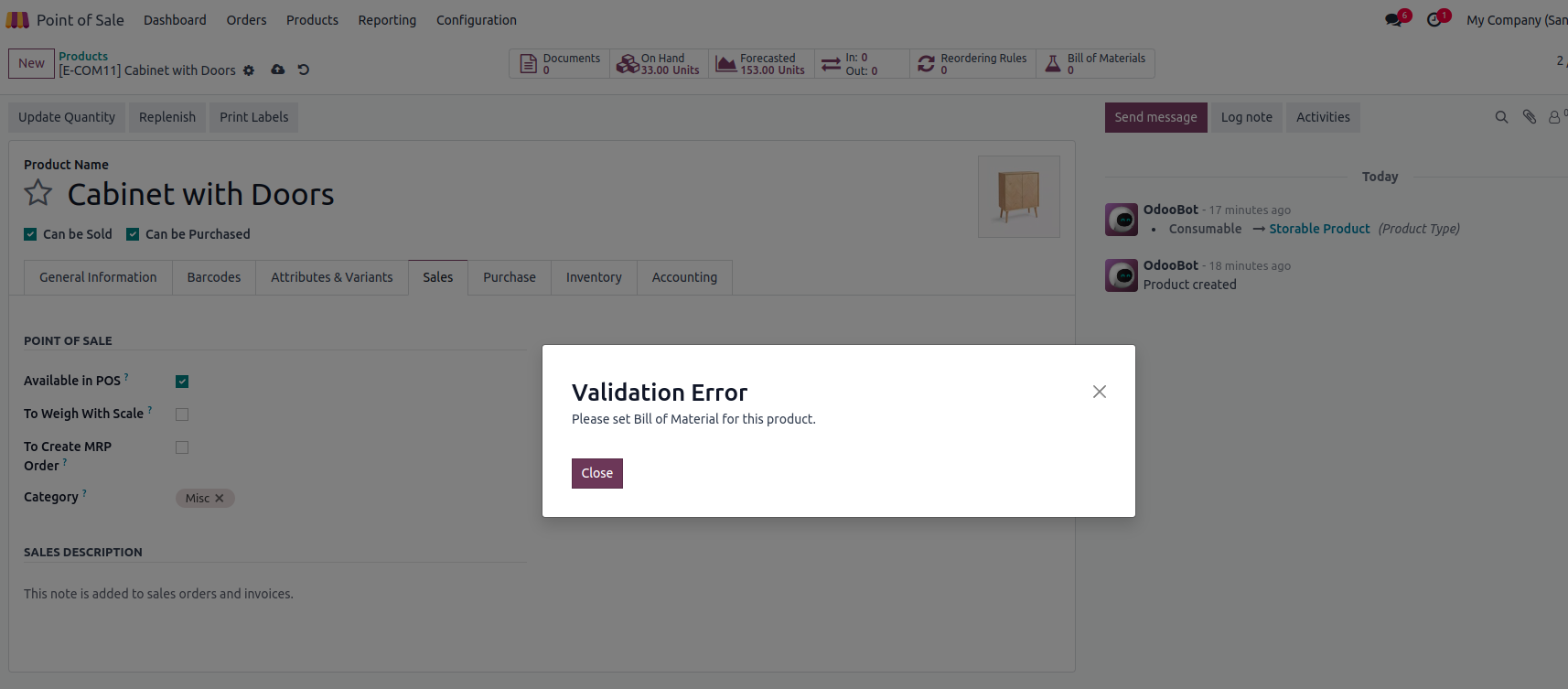Click the discard changes undo icon
The height and width of the screenshot is (689, 1568).
pos(304,70)
